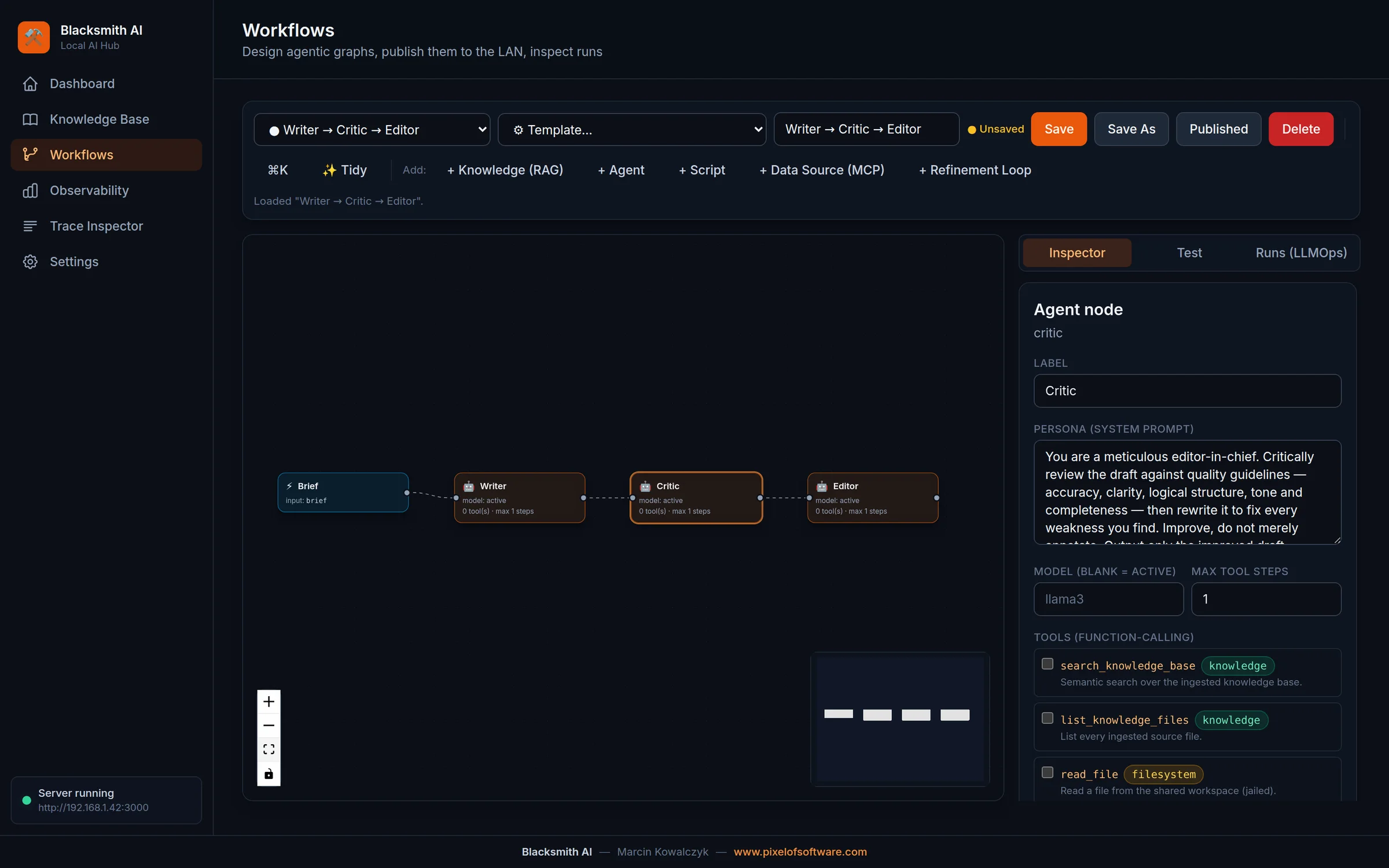Open Settings via its gear icon
Screen dimensions: 1389x868
30,262
